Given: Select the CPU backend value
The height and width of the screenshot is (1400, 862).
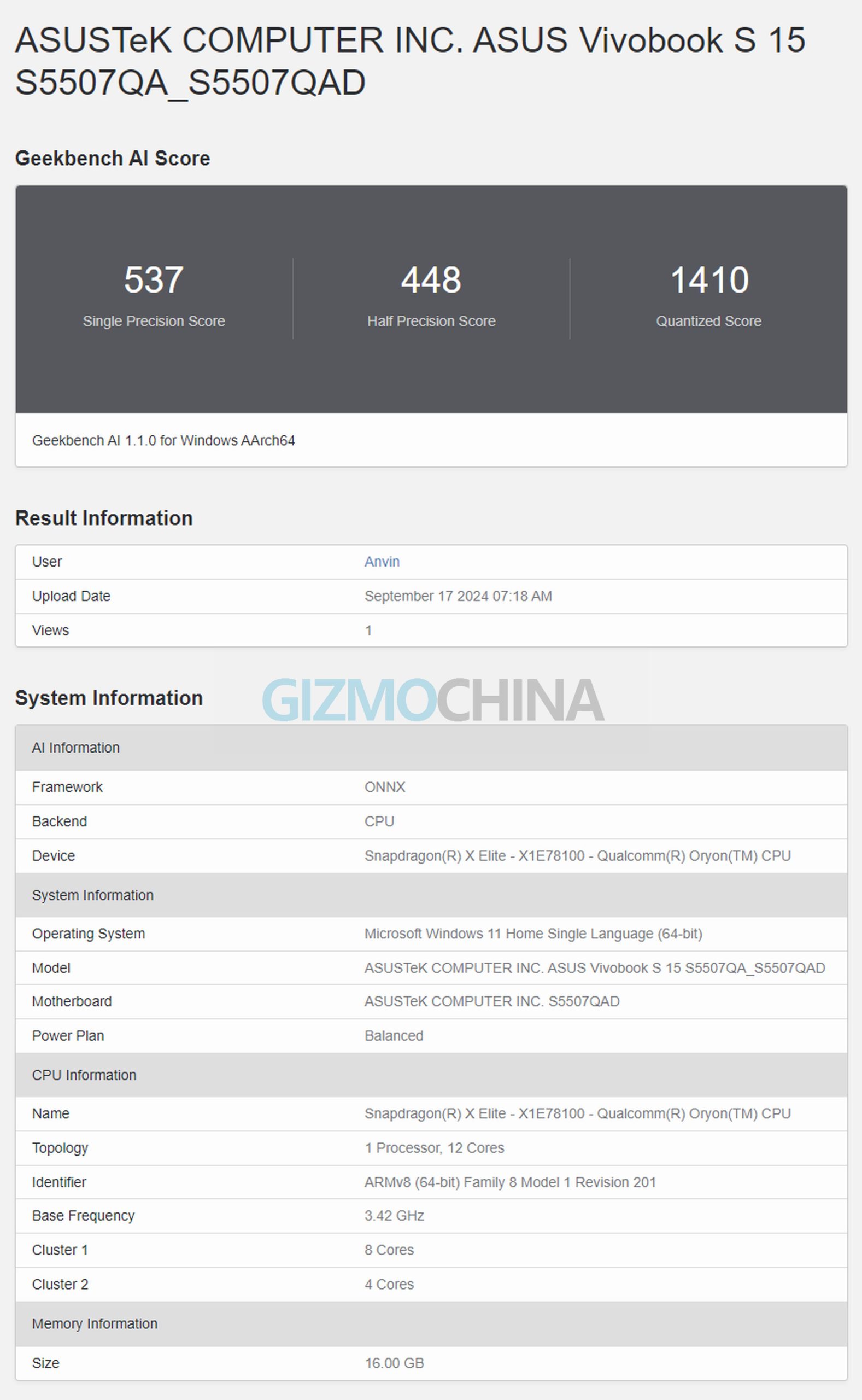Looking at the screenshot, I should coord(379,821).
